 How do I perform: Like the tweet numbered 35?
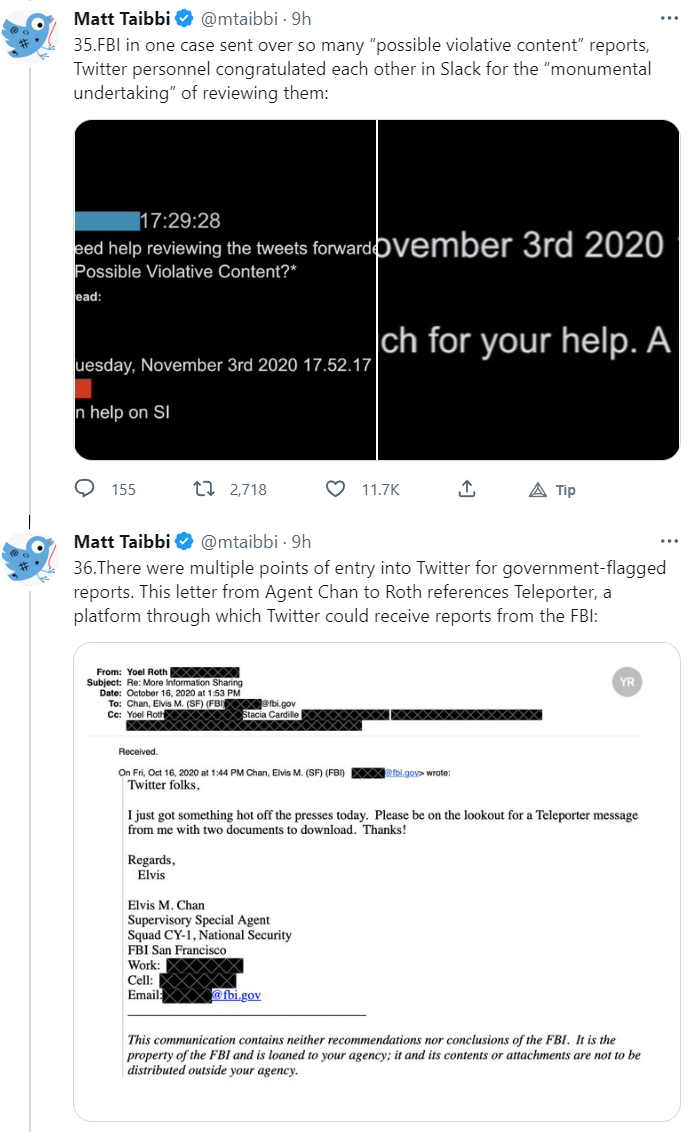tap(337, 489)
